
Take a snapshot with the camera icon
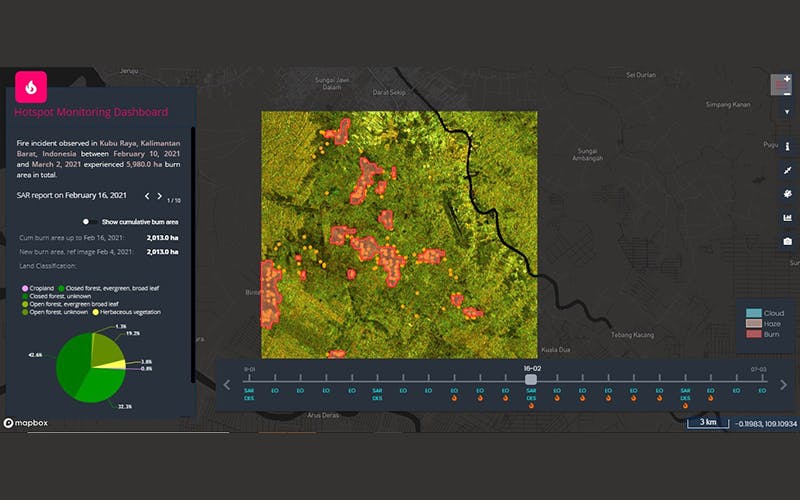click(787, 241)
